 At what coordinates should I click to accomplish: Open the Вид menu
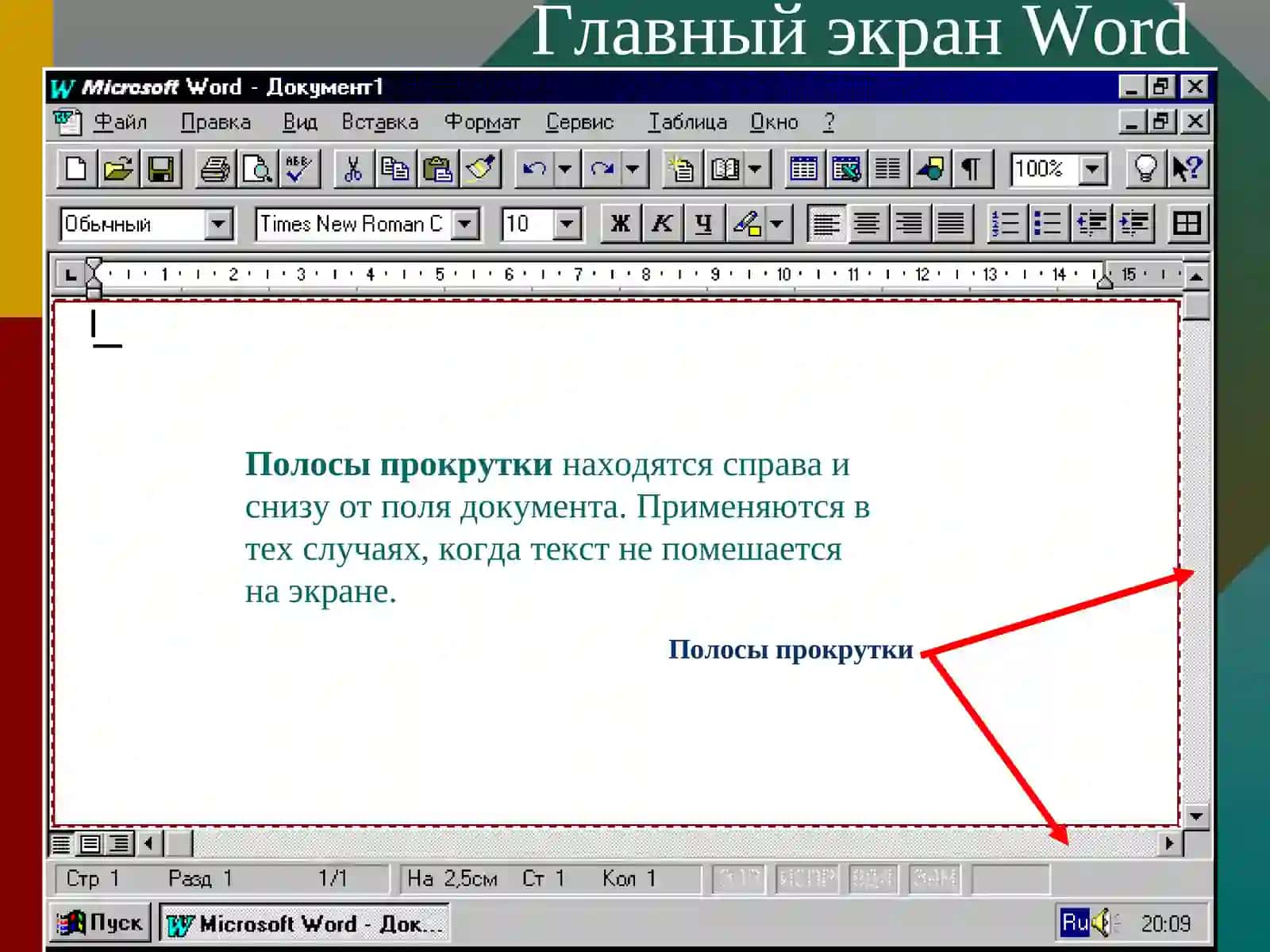[x=300, y=122]
